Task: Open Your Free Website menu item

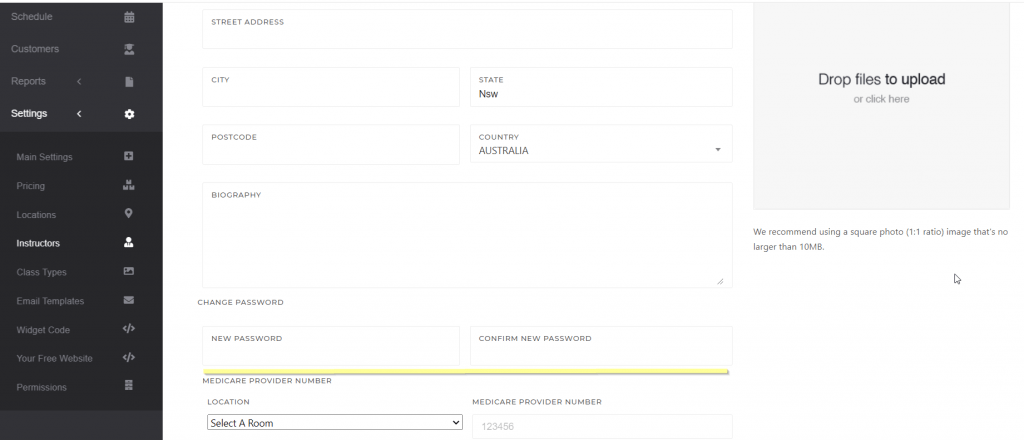Action: point(54,358)
